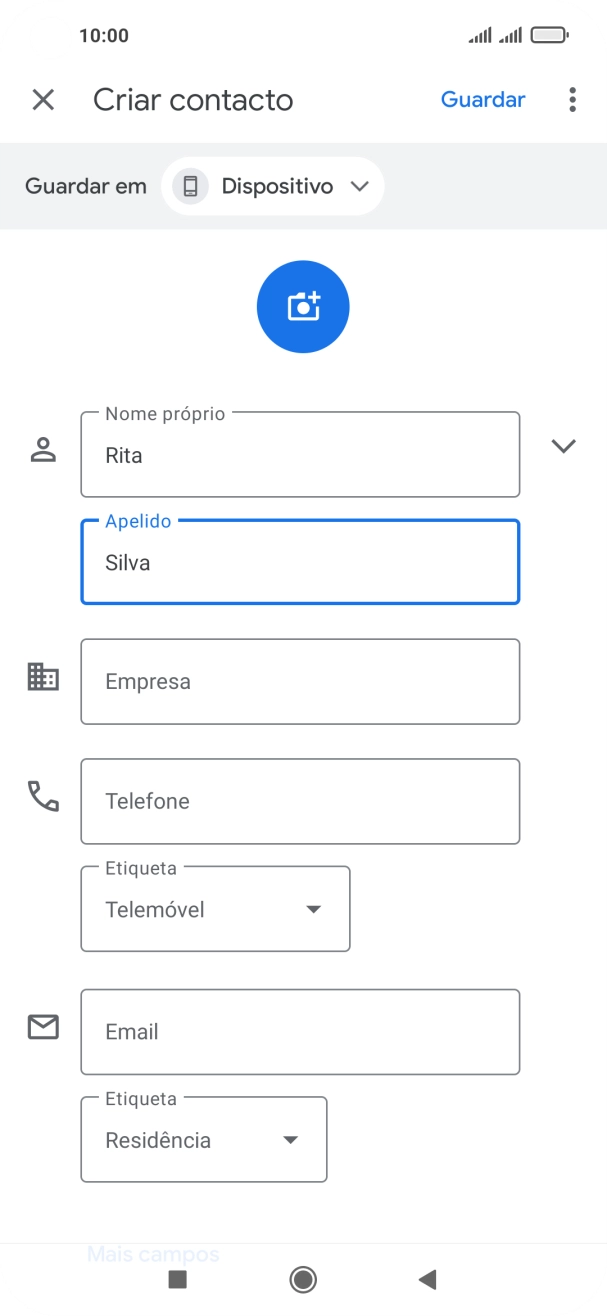Open Mais campos for extra fields
Screen dimensions: 607x1316
(x=154, y=1253)
